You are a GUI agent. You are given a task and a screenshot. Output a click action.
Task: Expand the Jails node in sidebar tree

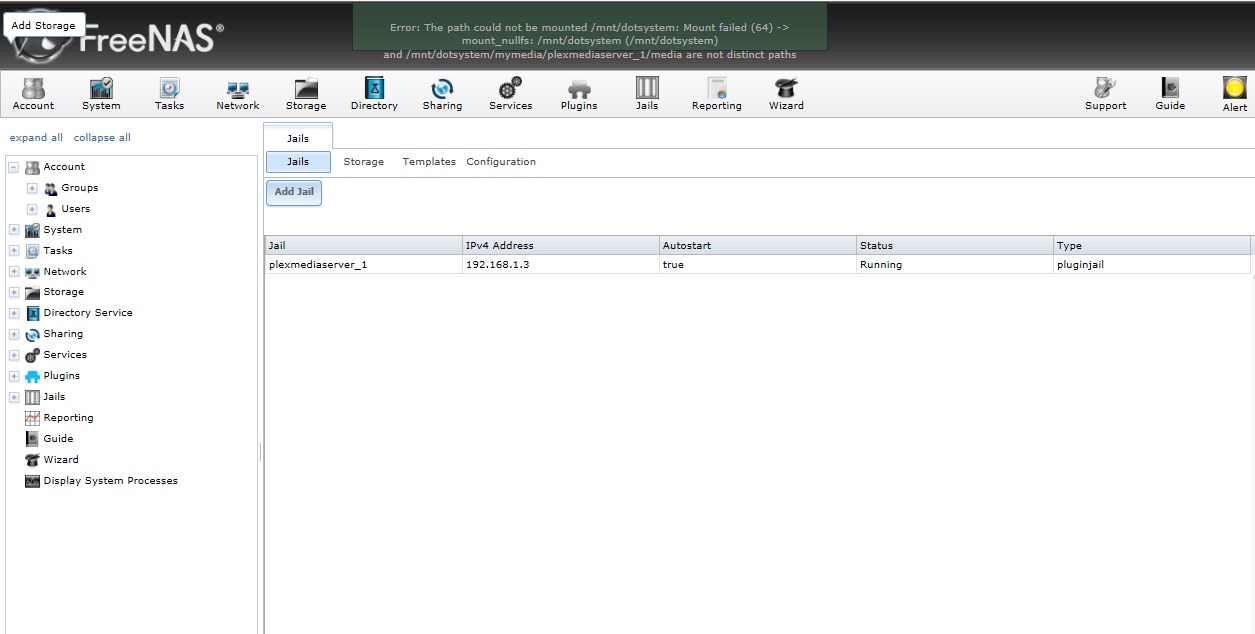tap(14, 397)
